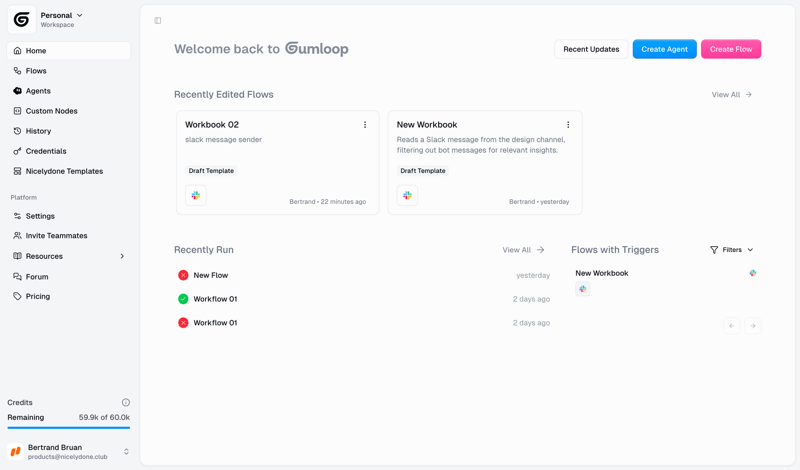Go to Home in sidebar
Viewport: 800px width, 470px height.
68,51
